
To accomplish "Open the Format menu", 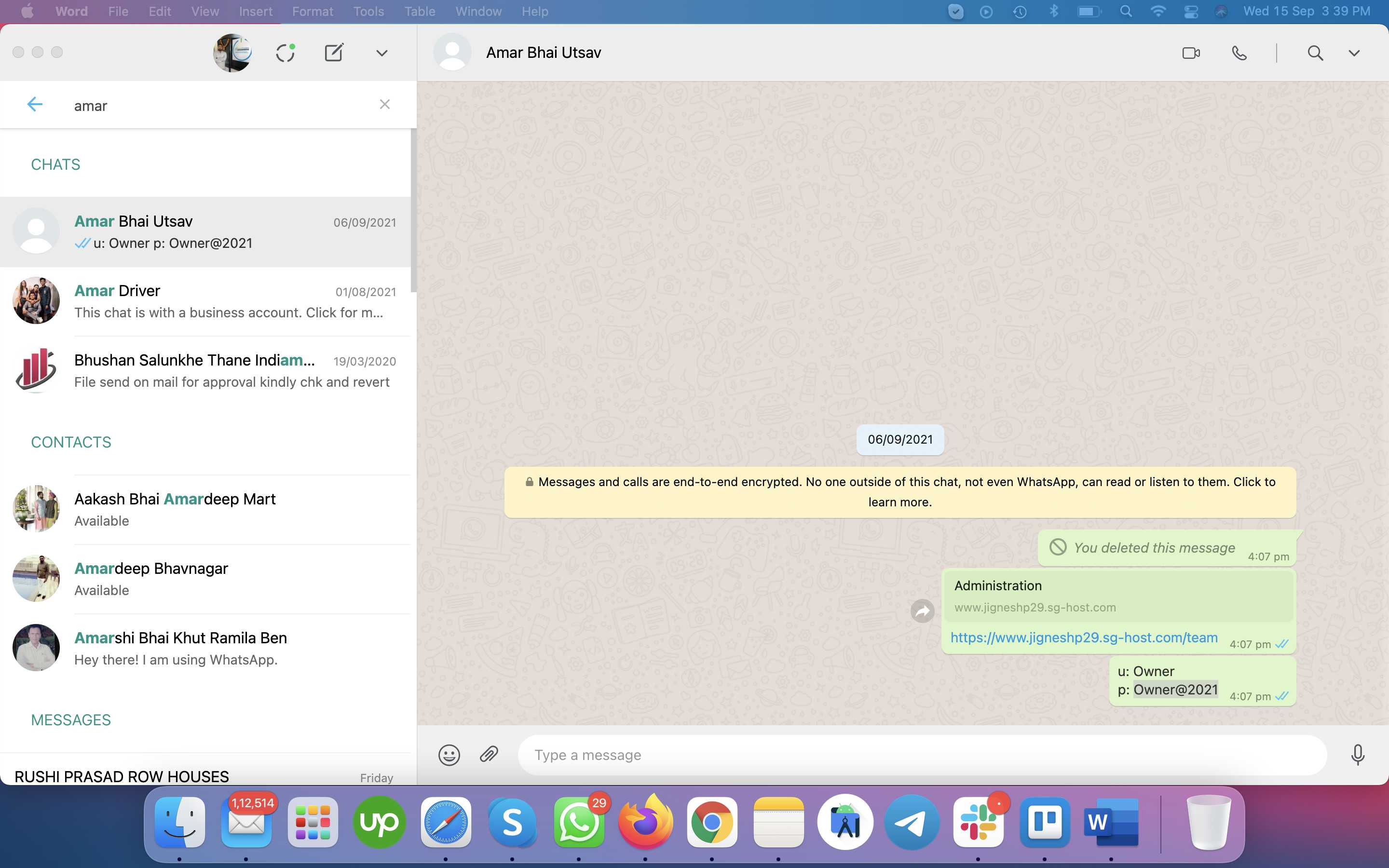I will (x=312, y=12).
